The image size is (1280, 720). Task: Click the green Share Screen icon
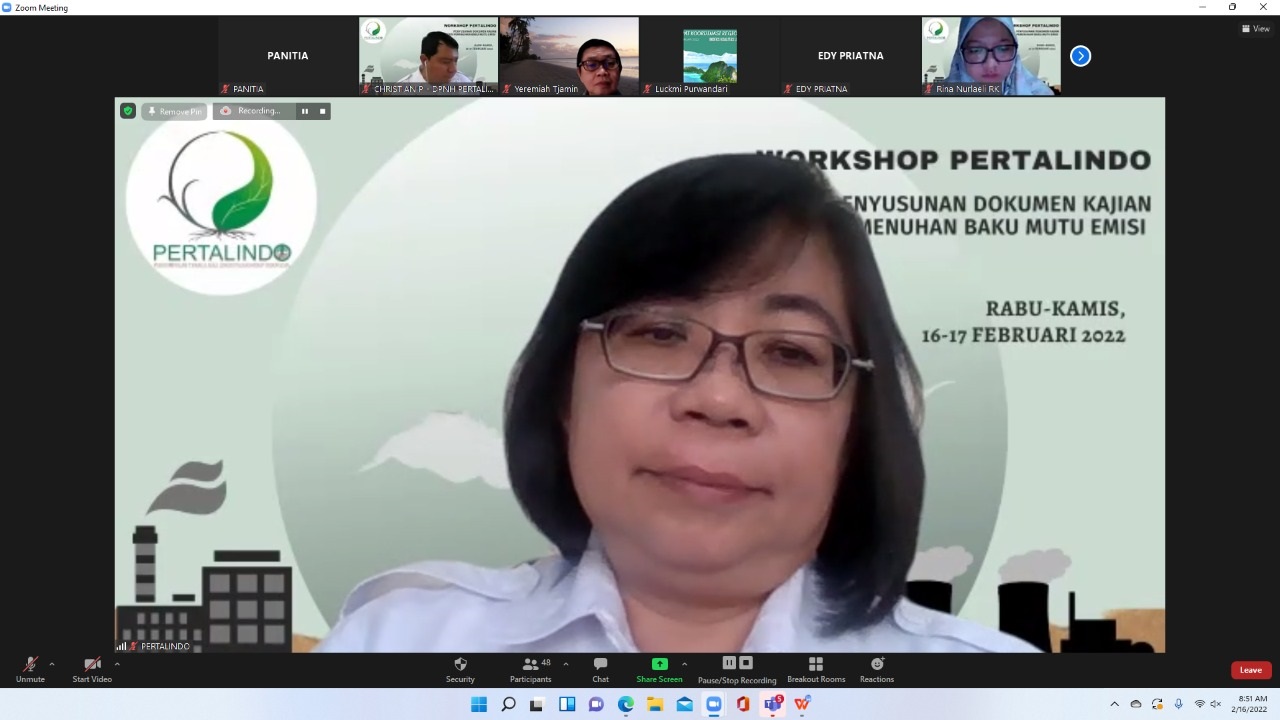(x=659, y=664)
